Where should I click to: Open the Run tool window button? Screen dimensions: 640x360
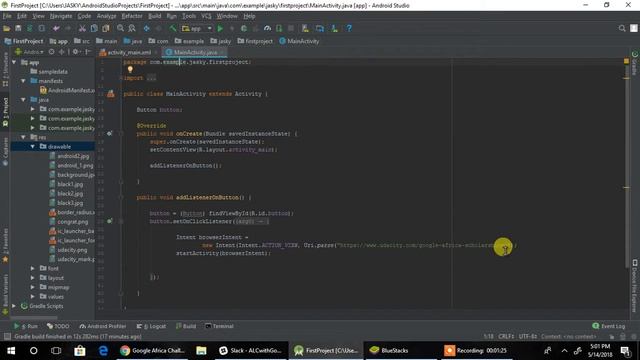[26, 326]
